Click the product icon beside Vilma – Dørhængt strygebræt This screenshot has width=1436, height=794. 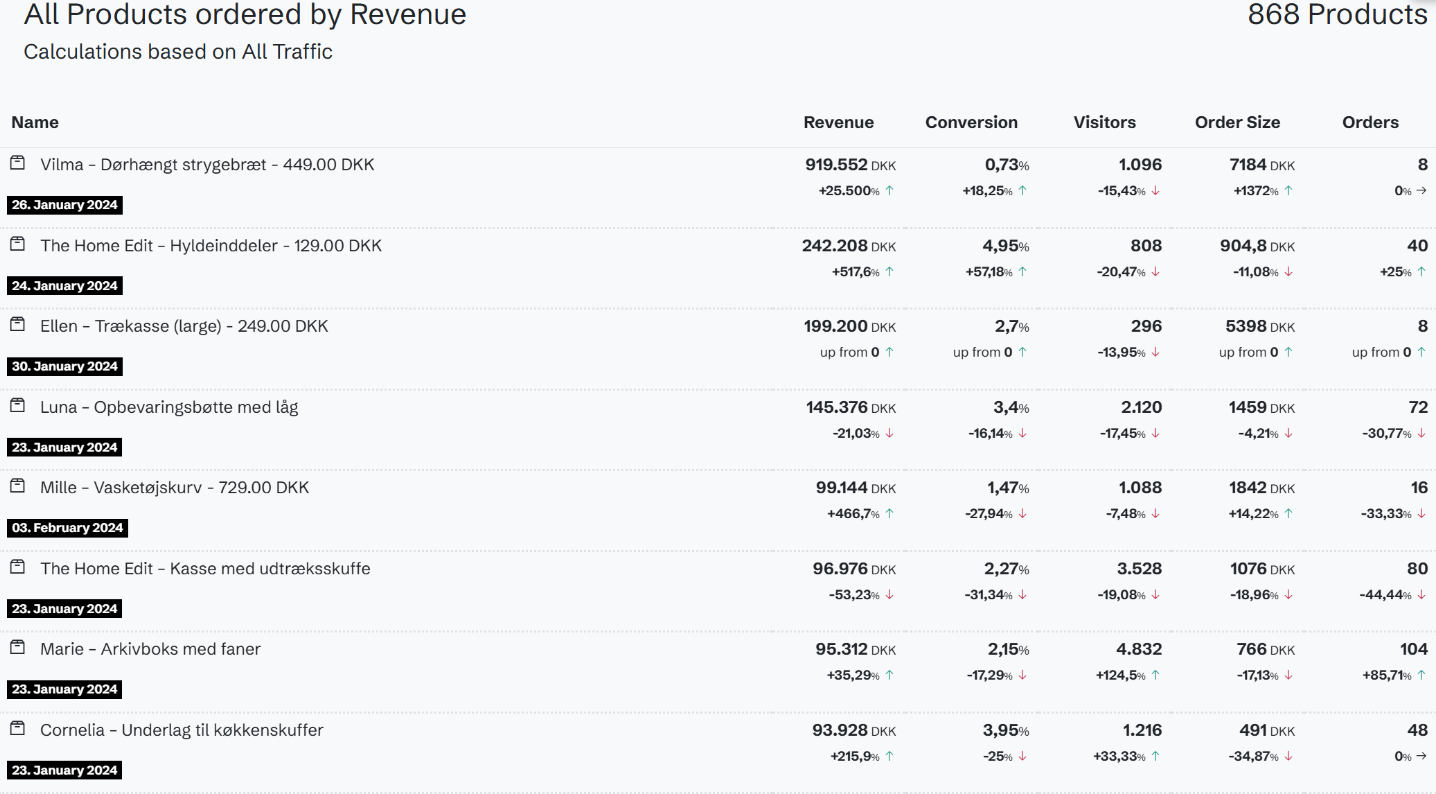[17, 162]
